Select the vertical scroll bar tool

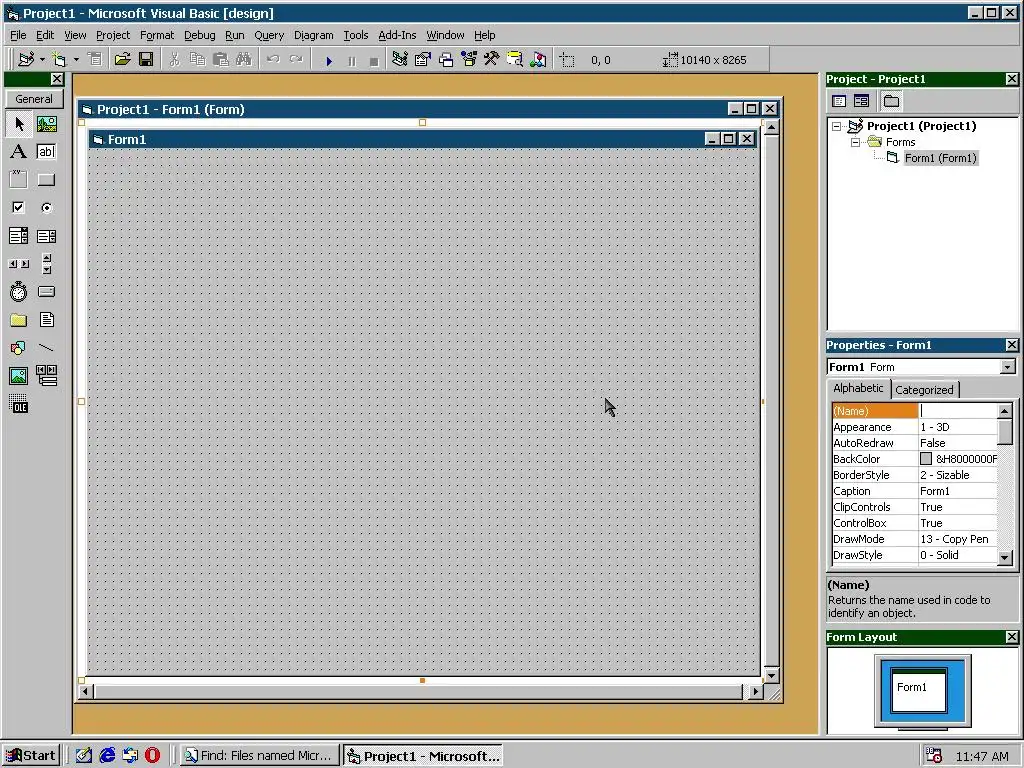pyautogui.click(x=46, y=264)
